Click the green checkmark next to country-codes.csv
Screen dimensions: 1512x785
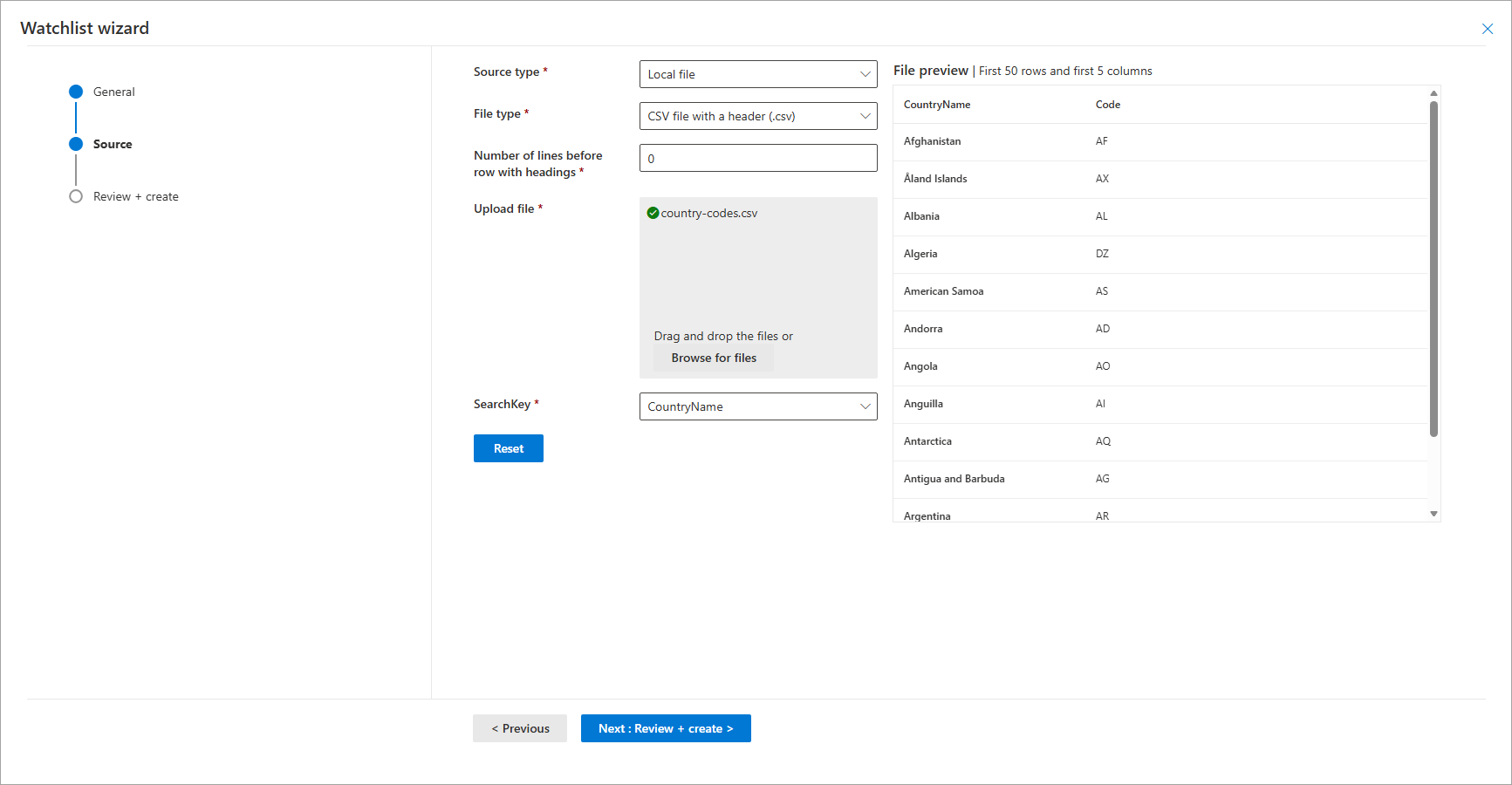(653, 213)
